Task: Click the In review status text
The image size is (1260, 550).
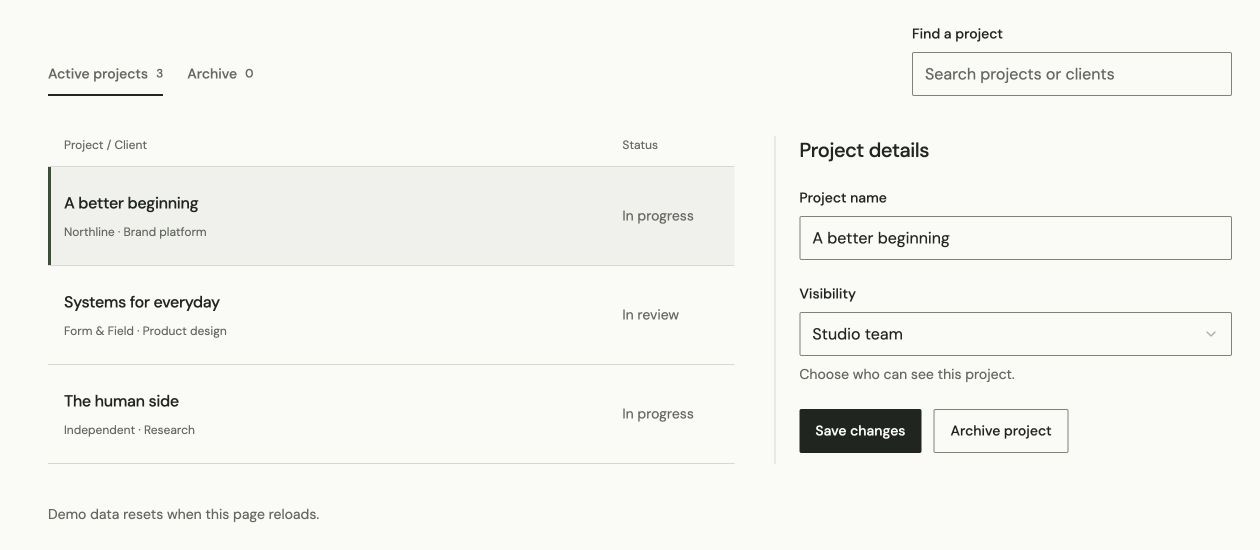Action: (x=650, y=315)
